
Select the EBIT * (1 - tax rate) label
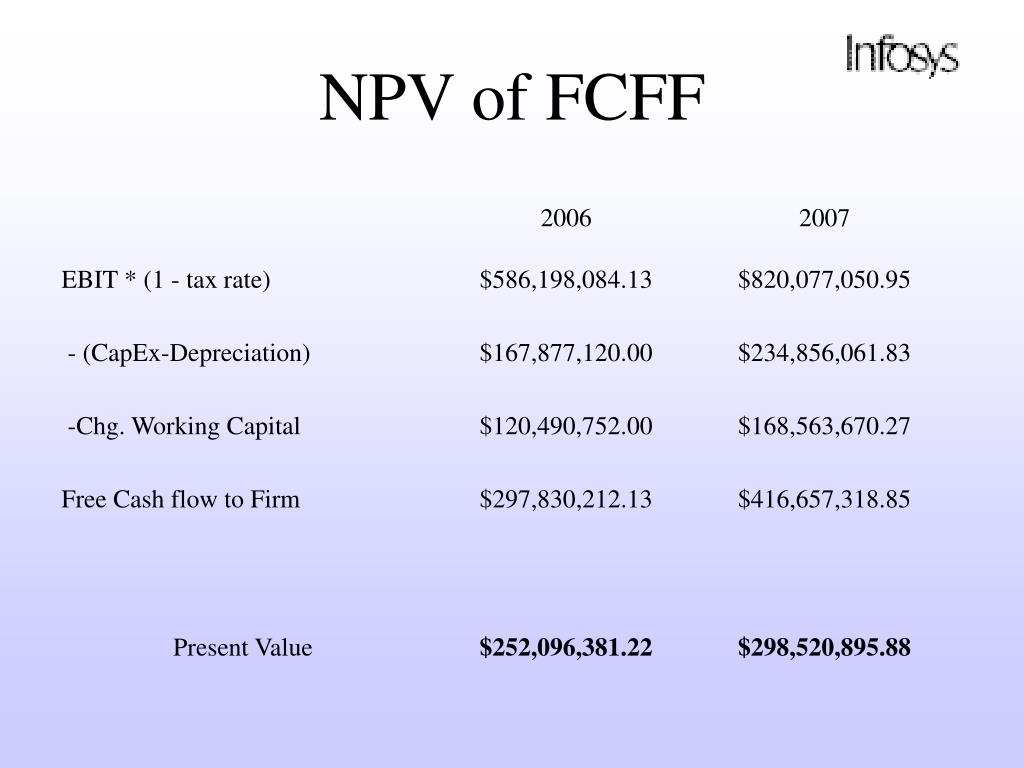point(166,280)
